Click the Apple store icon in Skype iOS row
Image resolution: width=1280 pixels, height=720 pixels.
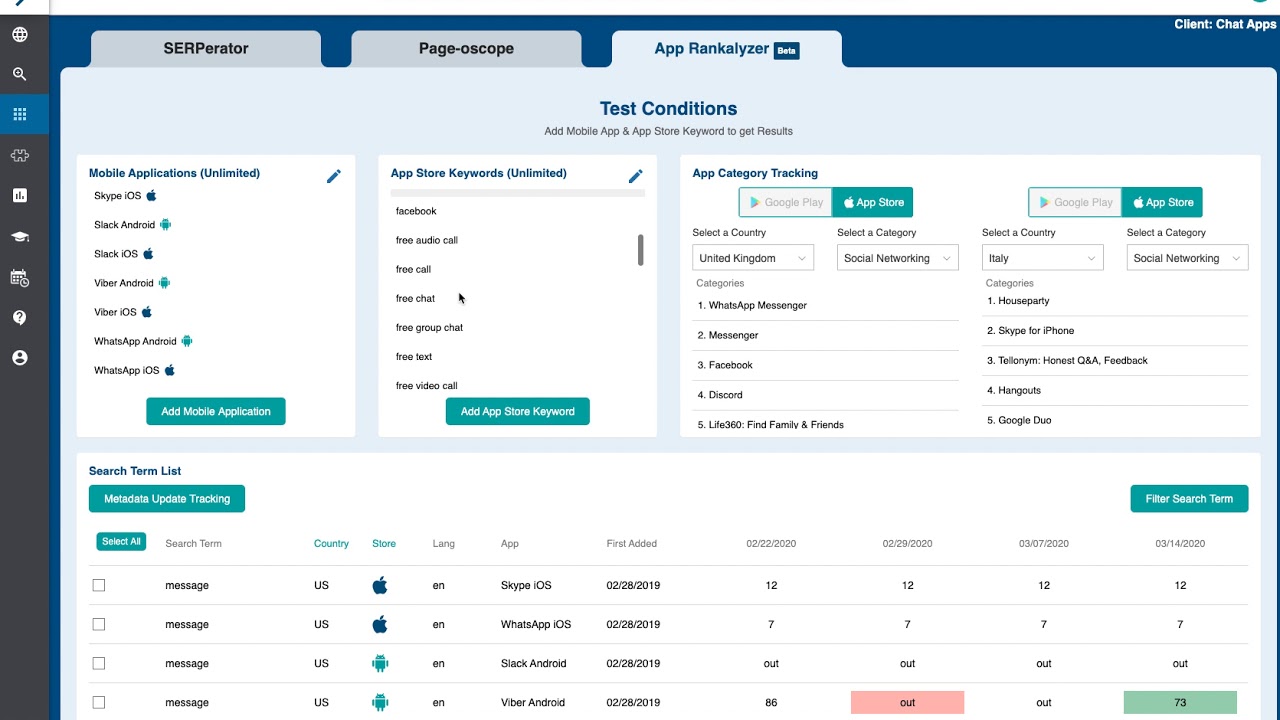click(380, 585)
